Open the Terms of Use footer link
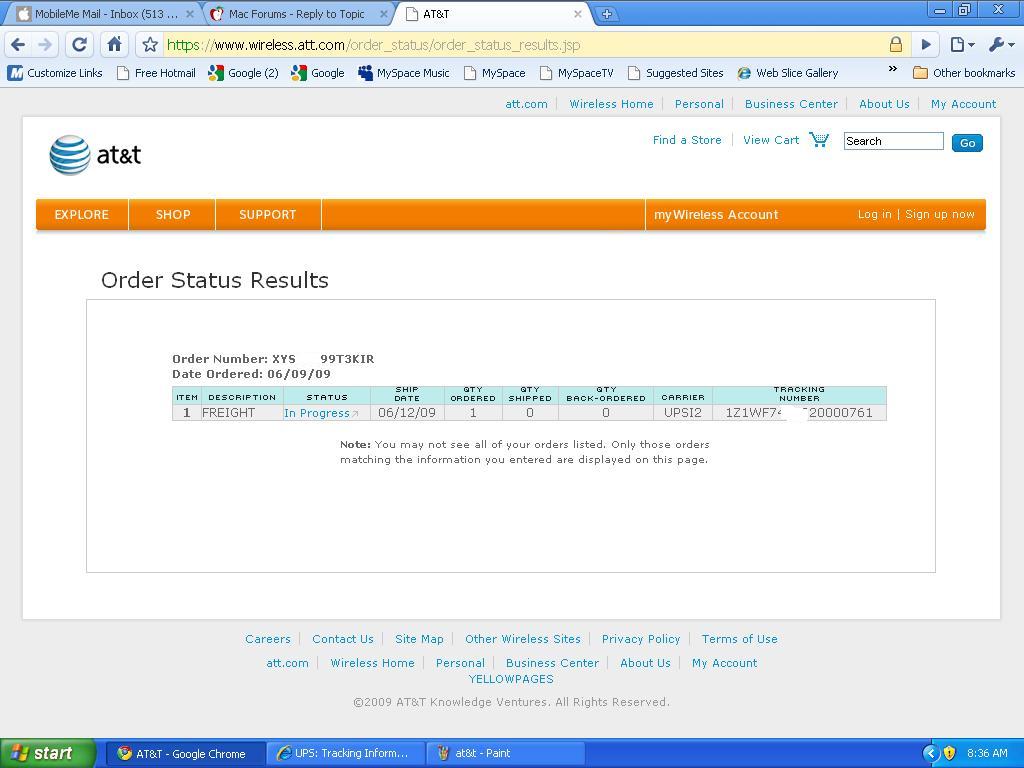This screenshot has height=768, width=1024. (x=739, y=639)
